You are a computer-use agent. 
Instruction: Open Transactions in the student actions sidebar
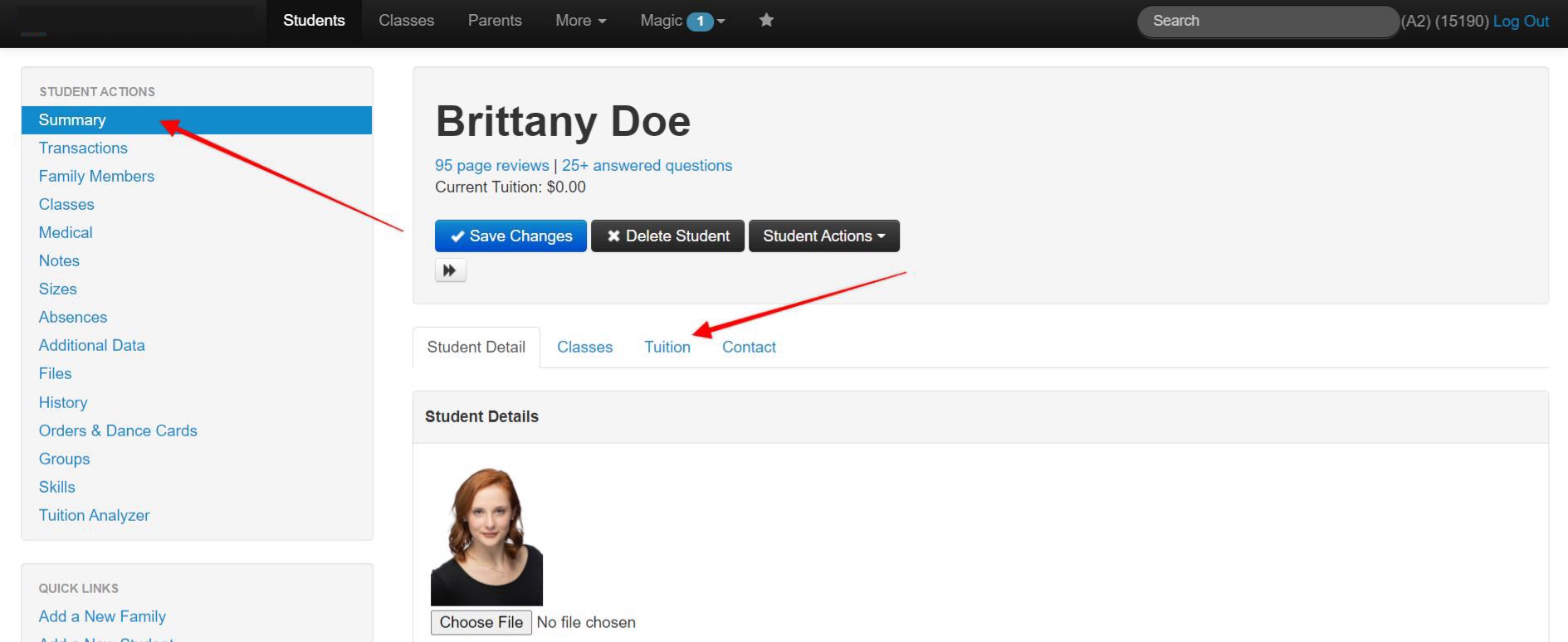click(x=83, y=148)
